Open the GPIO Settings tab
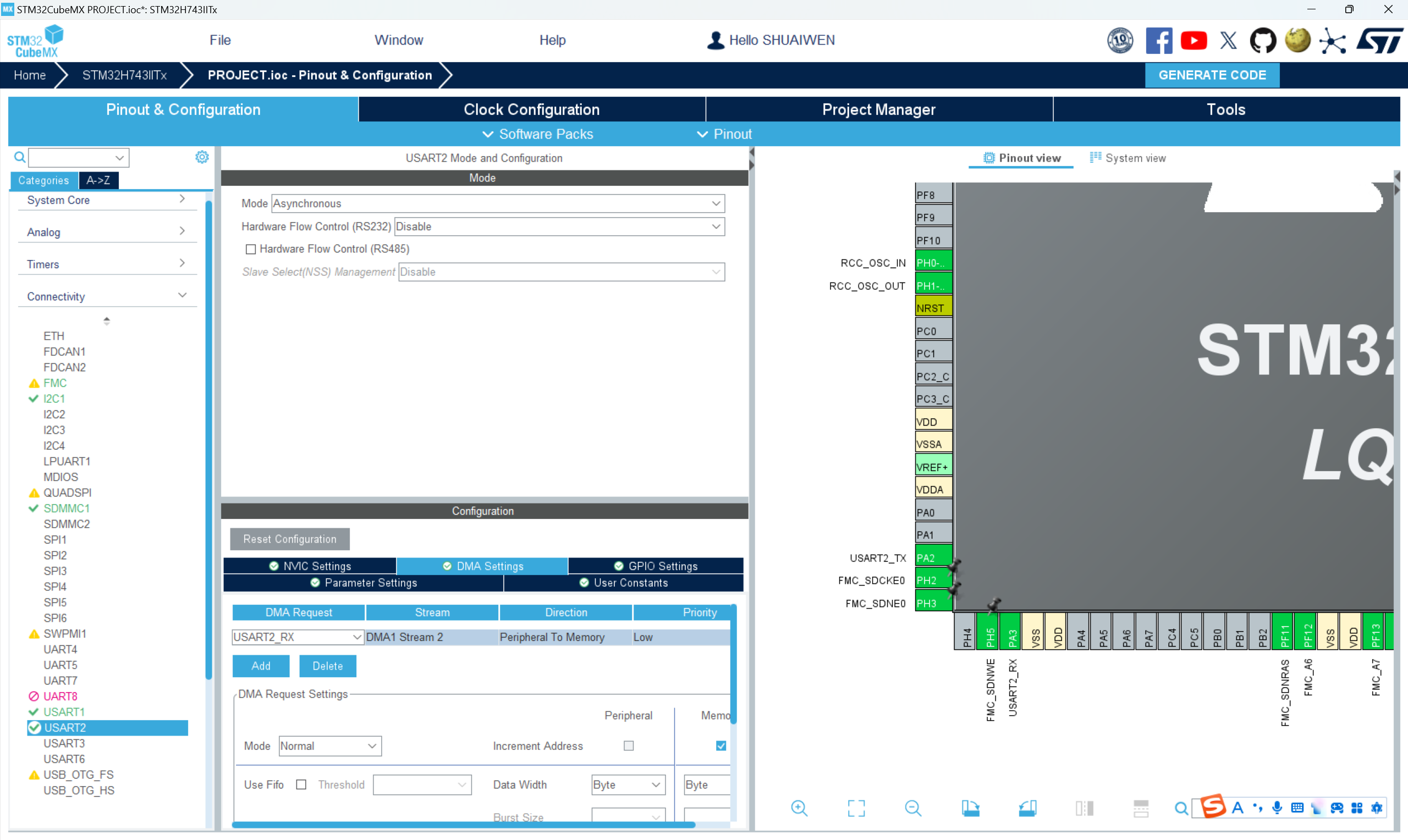Image resolution: width=1408 pixels, height=840 pixels. click(655, 566)
